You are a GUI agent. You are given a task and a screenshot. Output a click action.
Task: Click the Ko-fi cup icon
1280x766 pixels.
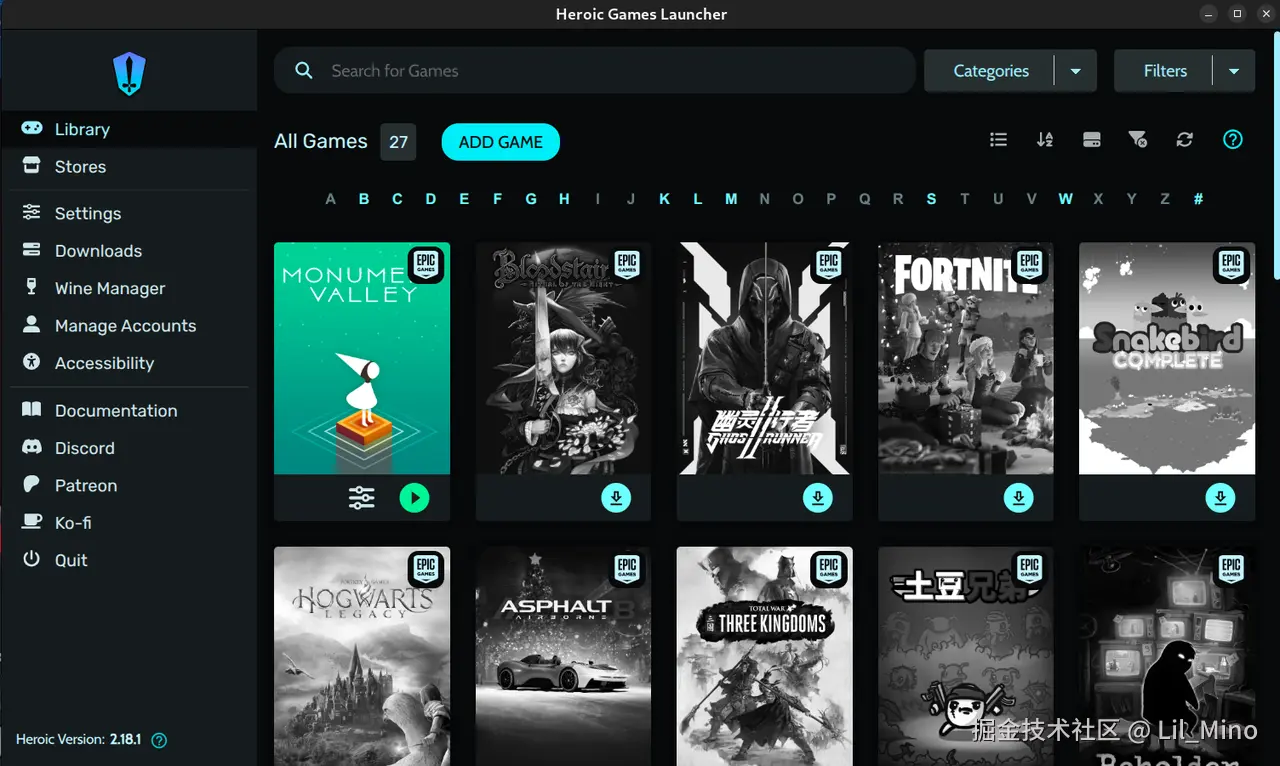[x=32, y=521]
